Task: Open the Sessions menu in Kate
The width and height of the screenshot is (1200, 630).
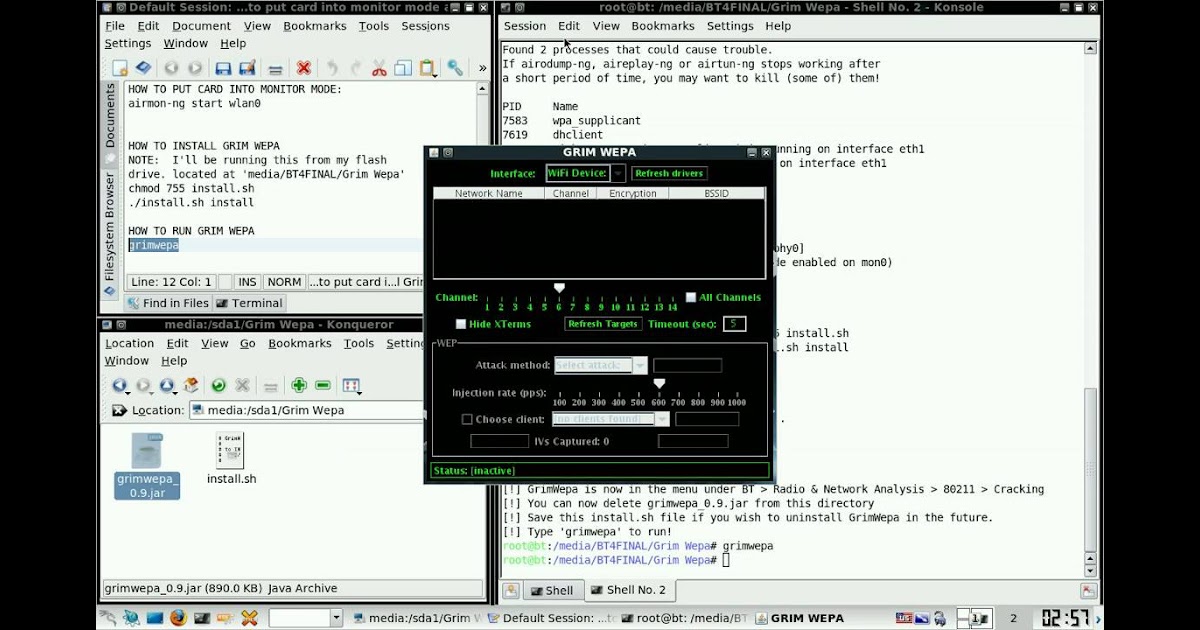Action: pos(426,26)
